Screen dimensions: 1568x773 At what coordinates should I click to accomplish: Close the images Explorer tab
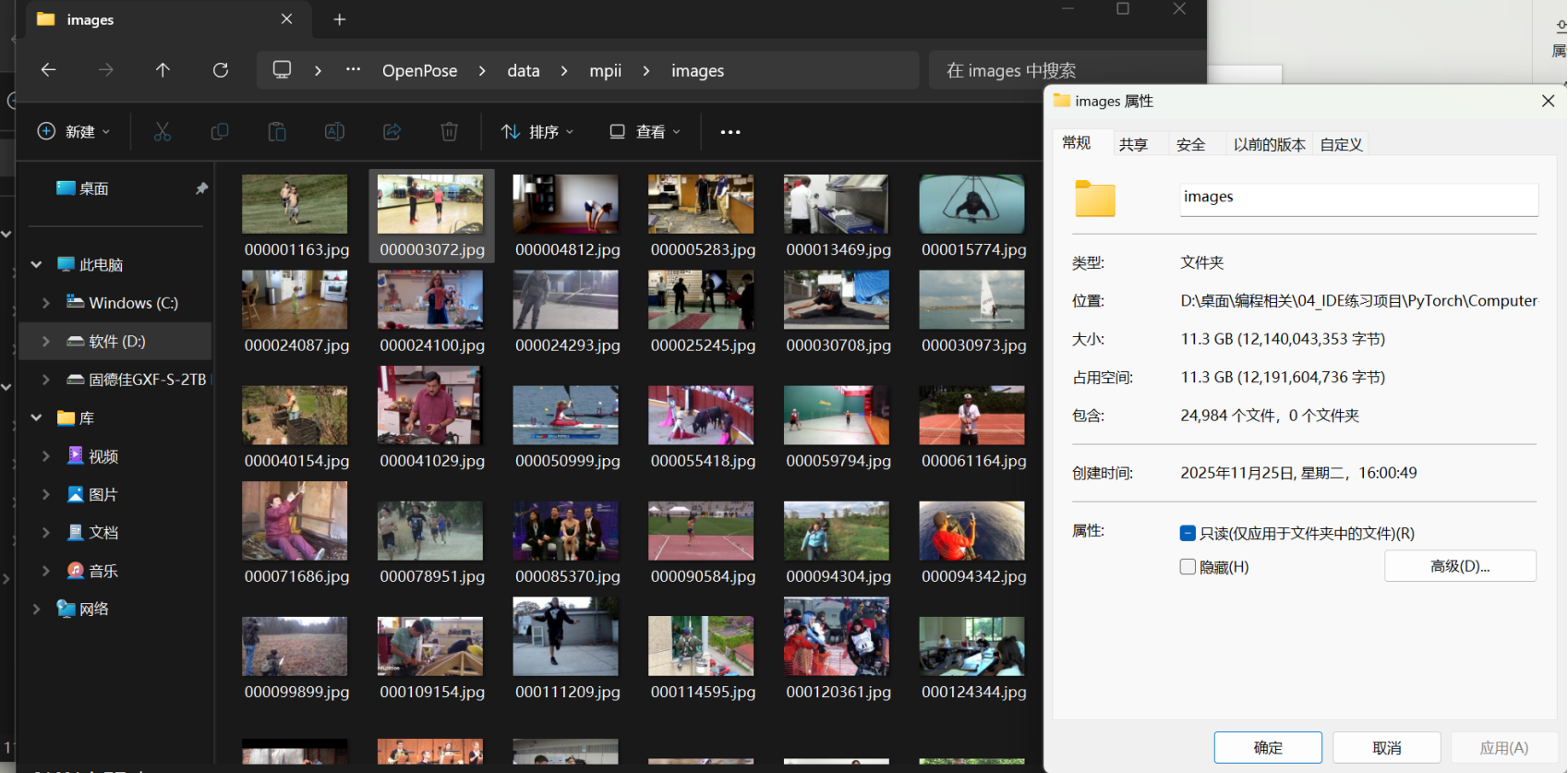(x=287, y=19)
